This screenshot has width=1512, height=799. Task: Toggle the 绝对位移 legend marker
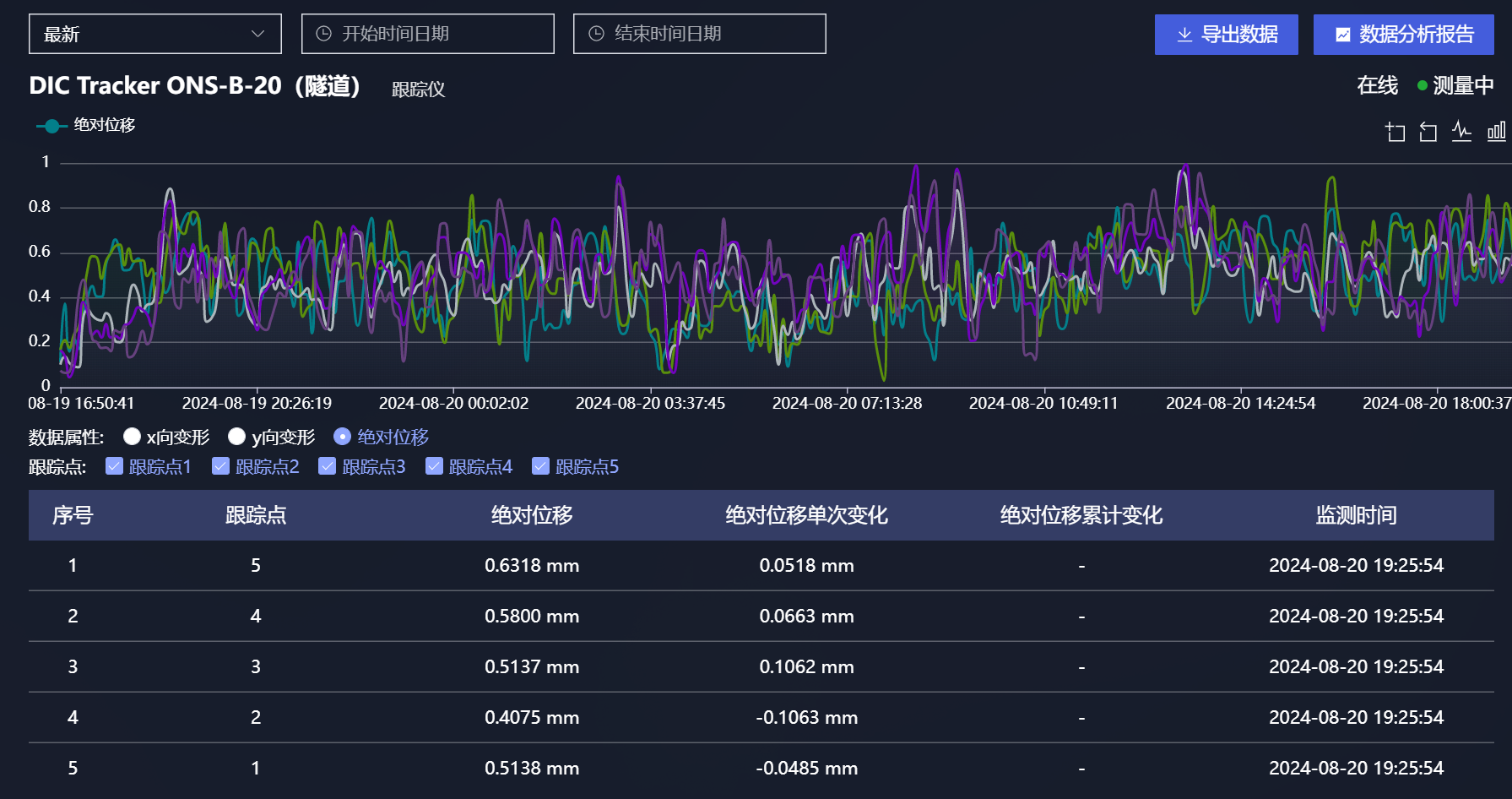point(51,126)
